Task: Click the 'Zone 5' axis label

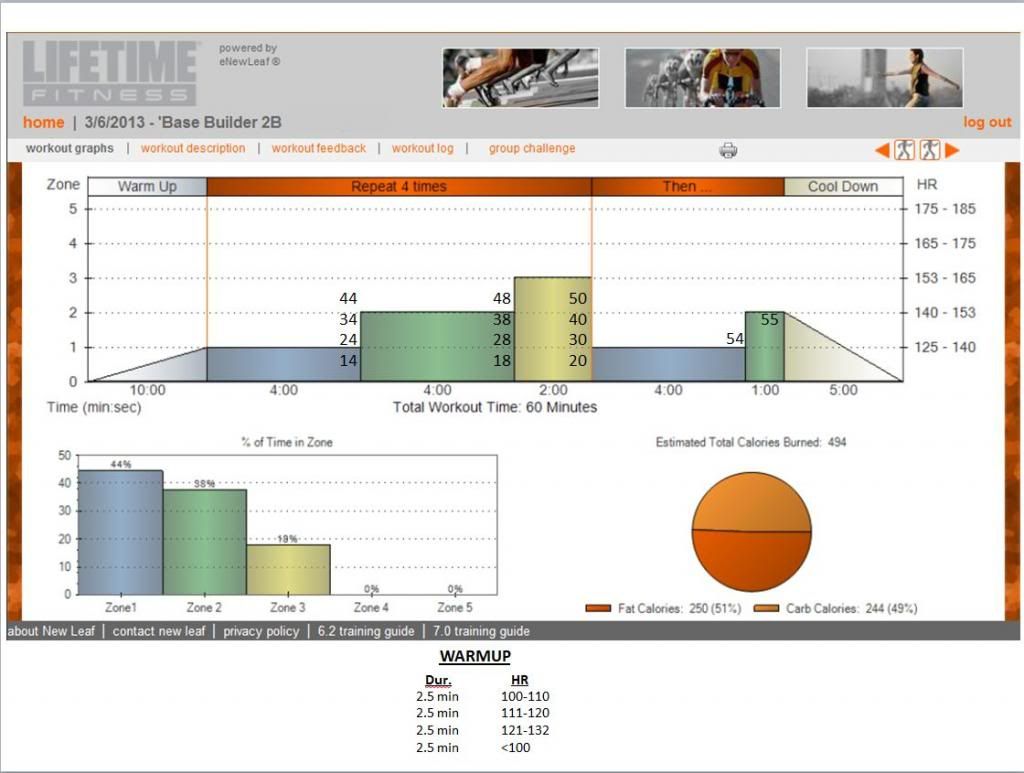Action: [x=455, y=607]
